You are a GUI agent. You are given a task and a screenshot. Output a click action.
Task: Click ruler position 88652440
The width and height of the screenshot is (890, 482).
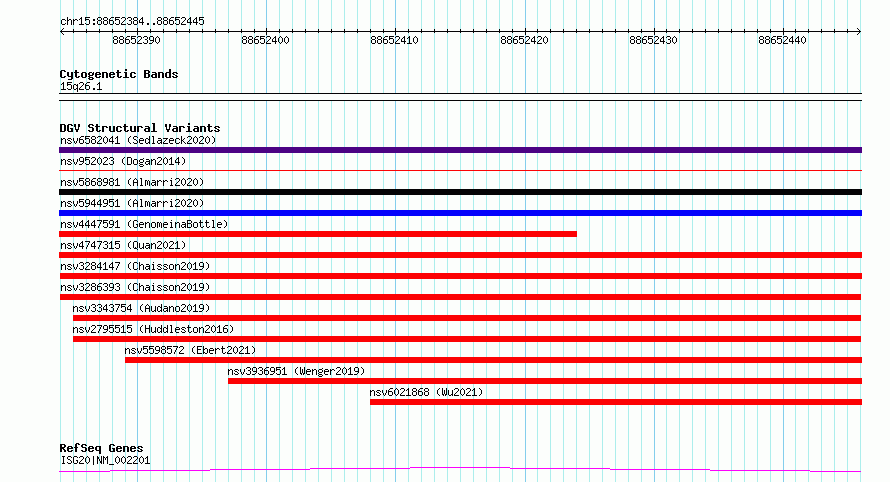point(782,40)
